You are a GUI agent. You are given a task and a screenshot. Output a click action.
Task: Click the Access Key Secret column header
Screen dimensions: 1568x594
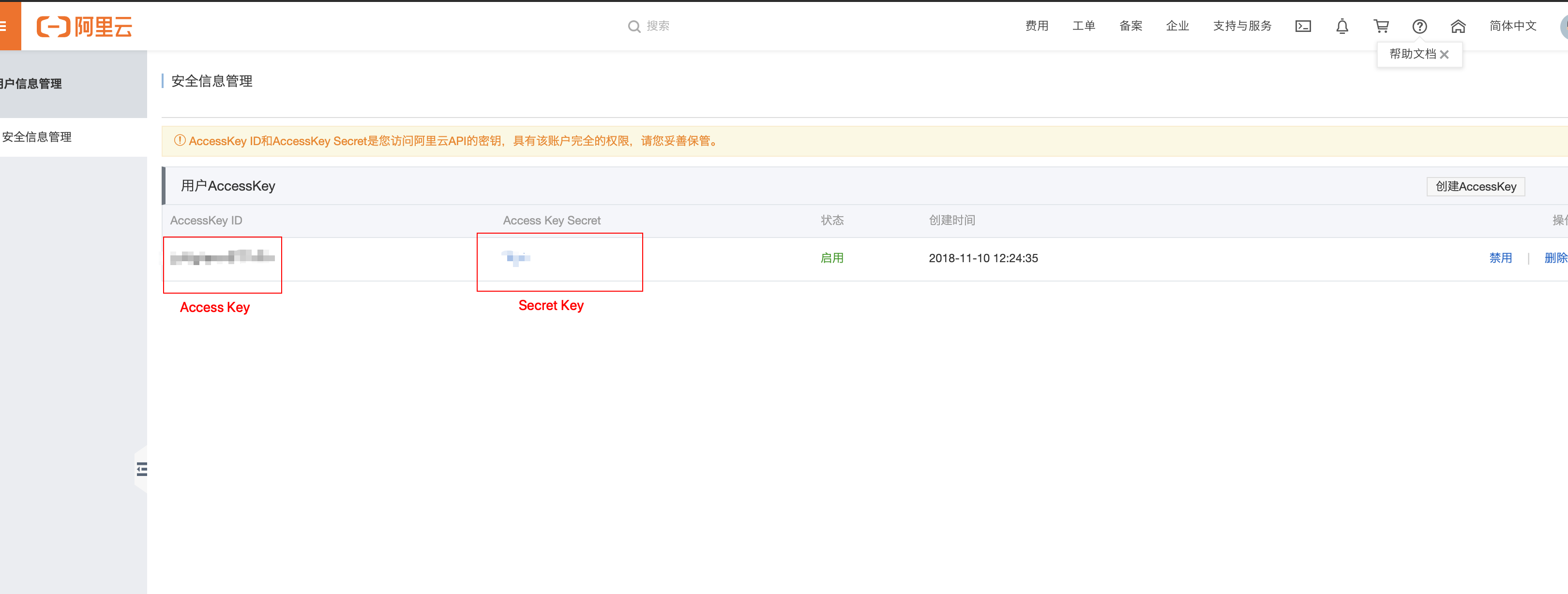tap(552, 220)
